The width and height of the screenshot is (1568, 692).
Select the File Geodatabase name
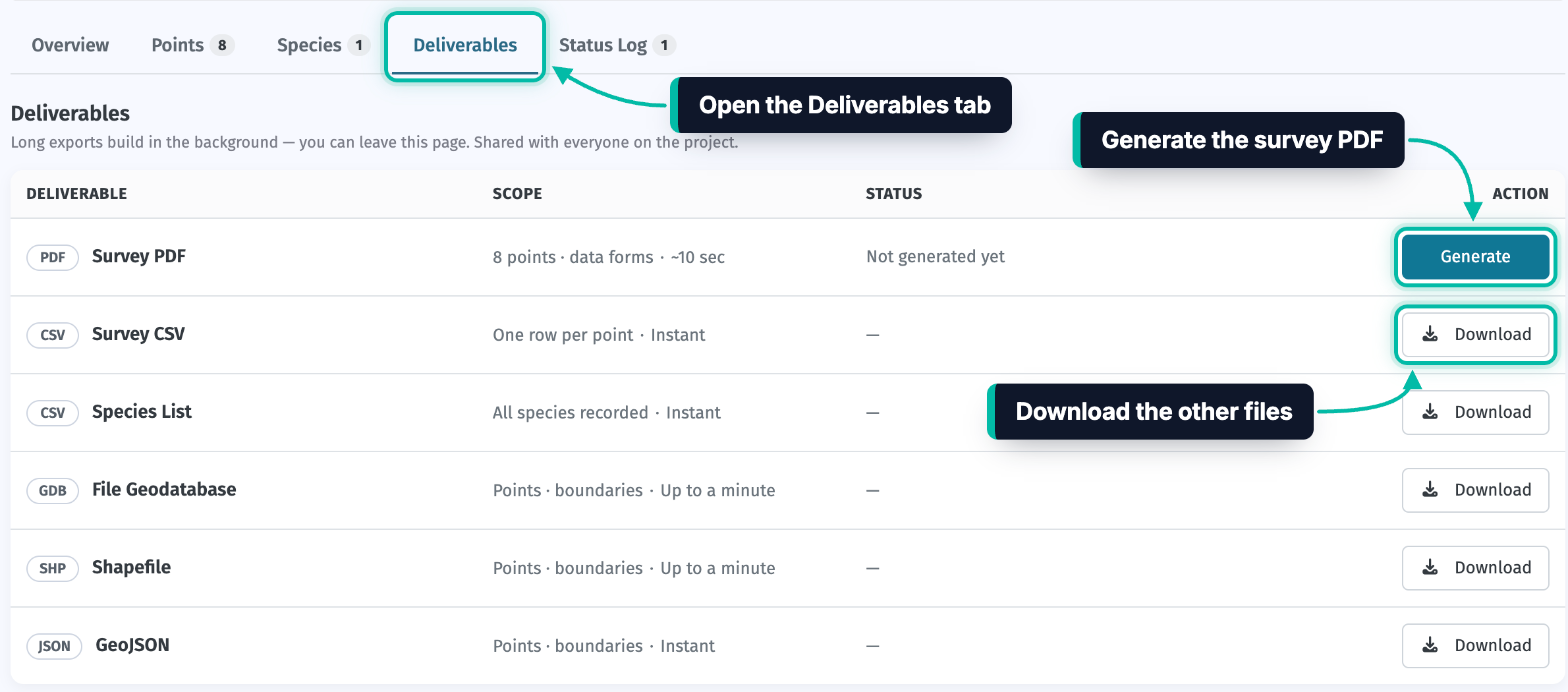(164, 490)
